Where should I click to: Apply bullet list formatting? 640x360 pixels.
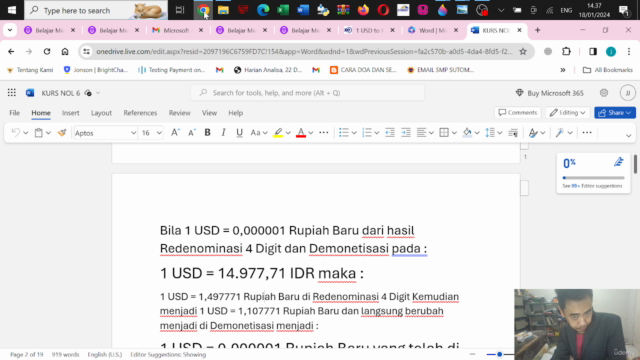click(344, 133)
